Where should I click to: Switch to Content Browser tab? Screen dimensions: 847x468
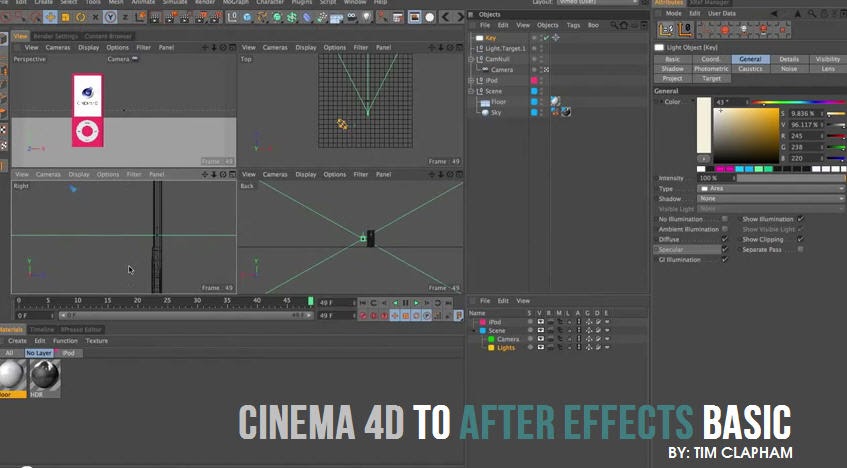108,36
